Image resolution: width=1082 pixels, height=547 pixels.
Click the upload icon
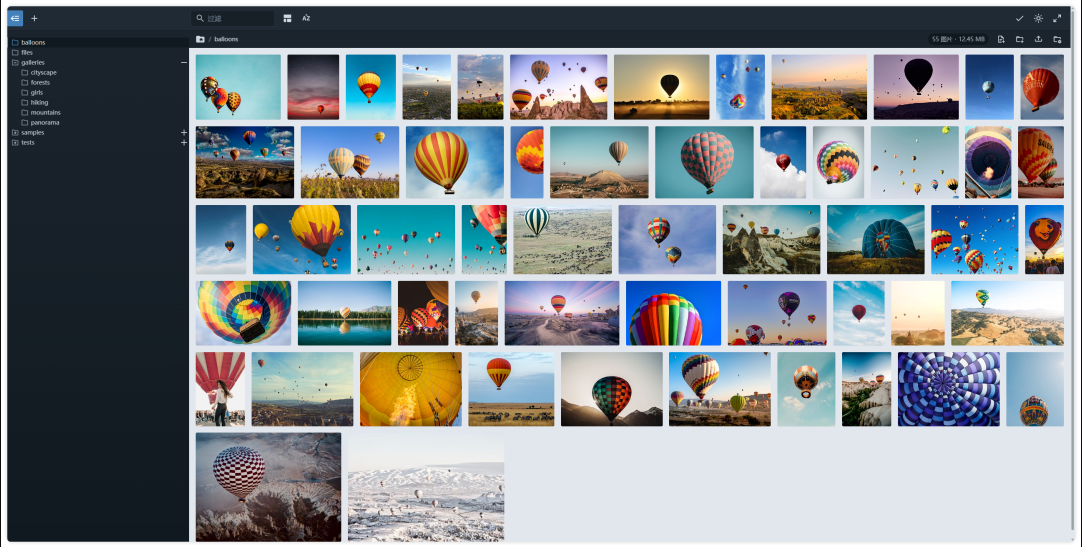point(1038,39)
